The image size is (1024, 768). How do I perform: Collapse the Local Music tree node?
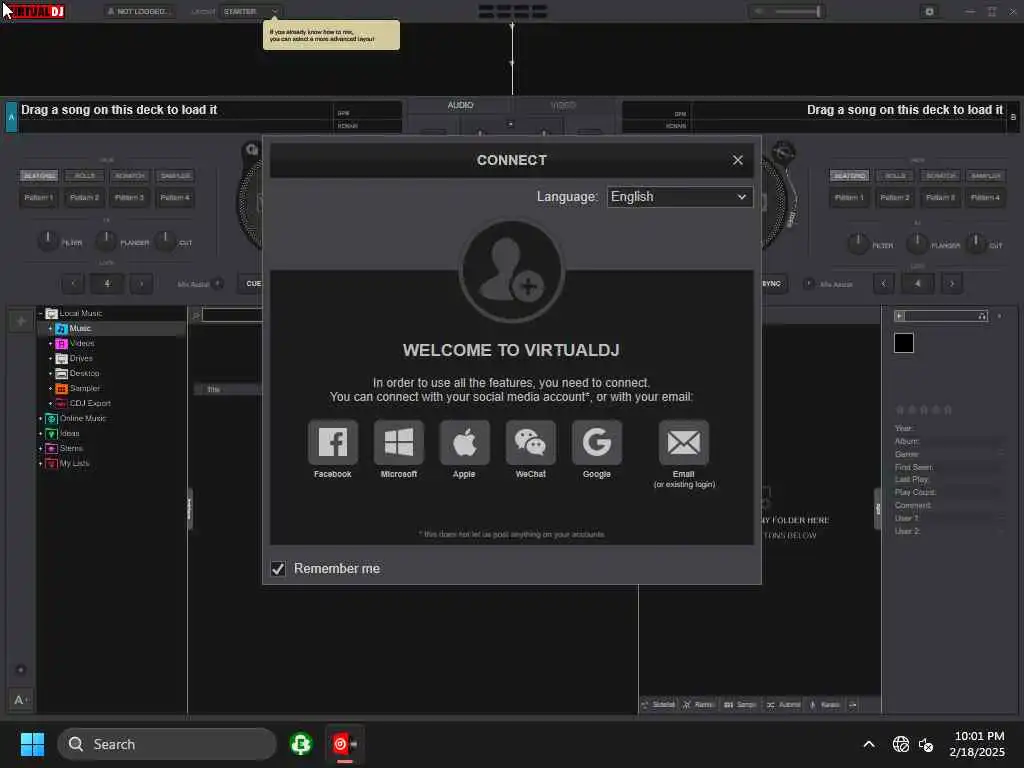(40, 313)
